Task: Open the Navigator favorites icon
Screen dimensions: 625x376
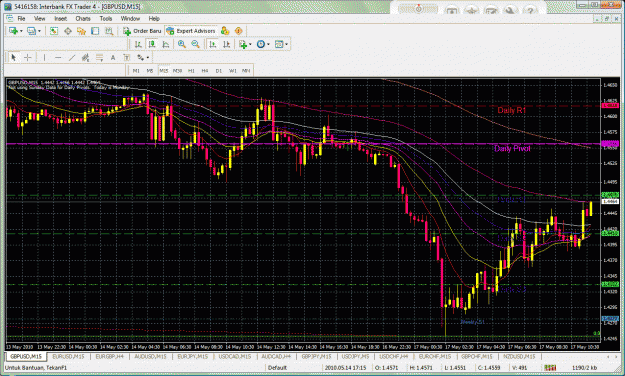Action: 81,31
